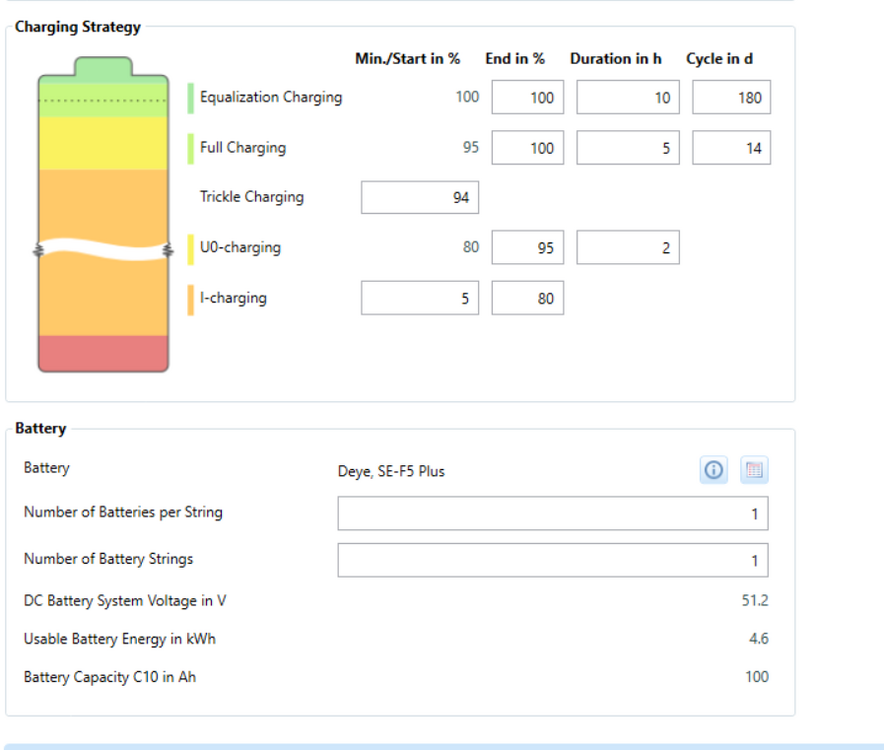The width and height of the screenshot is (884, 750).
Task: Click the Equalization Charging label
Action: [x=271, y=97]
